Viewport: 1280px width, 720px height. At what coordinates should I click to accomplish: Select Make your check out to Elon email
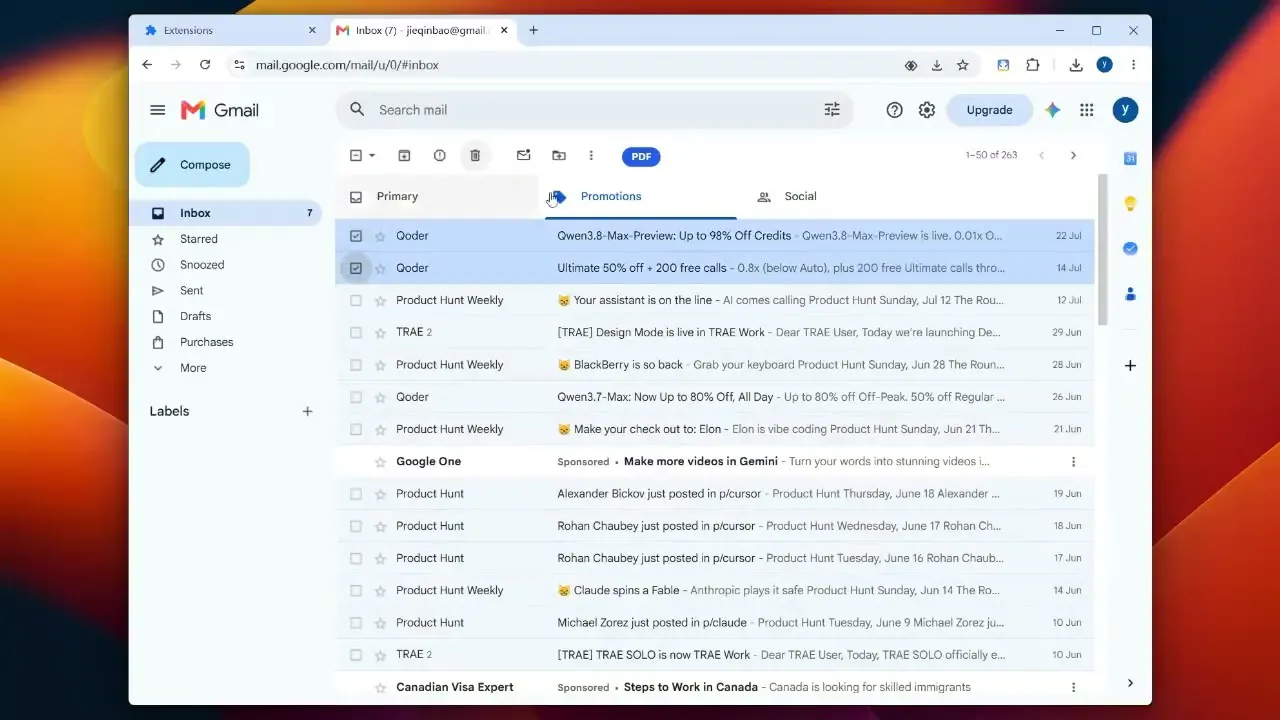356,429
